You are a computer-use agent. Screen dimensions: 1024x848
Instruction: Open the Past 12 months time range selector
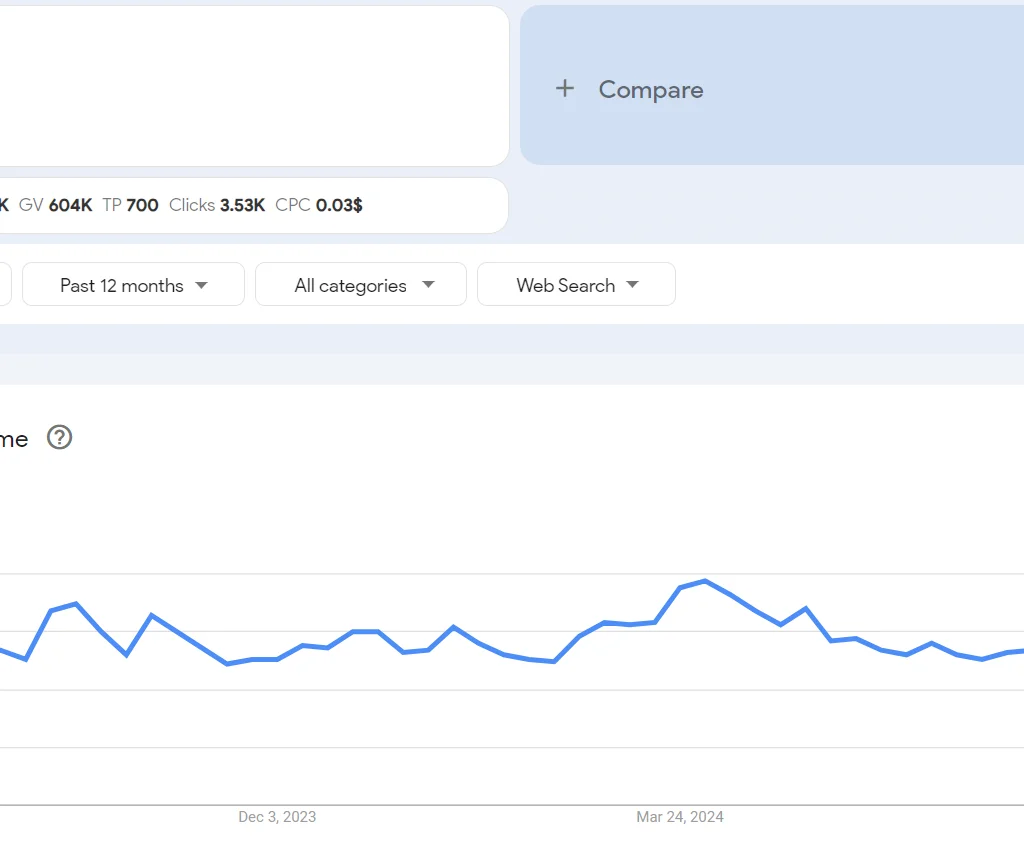[132, 284]
